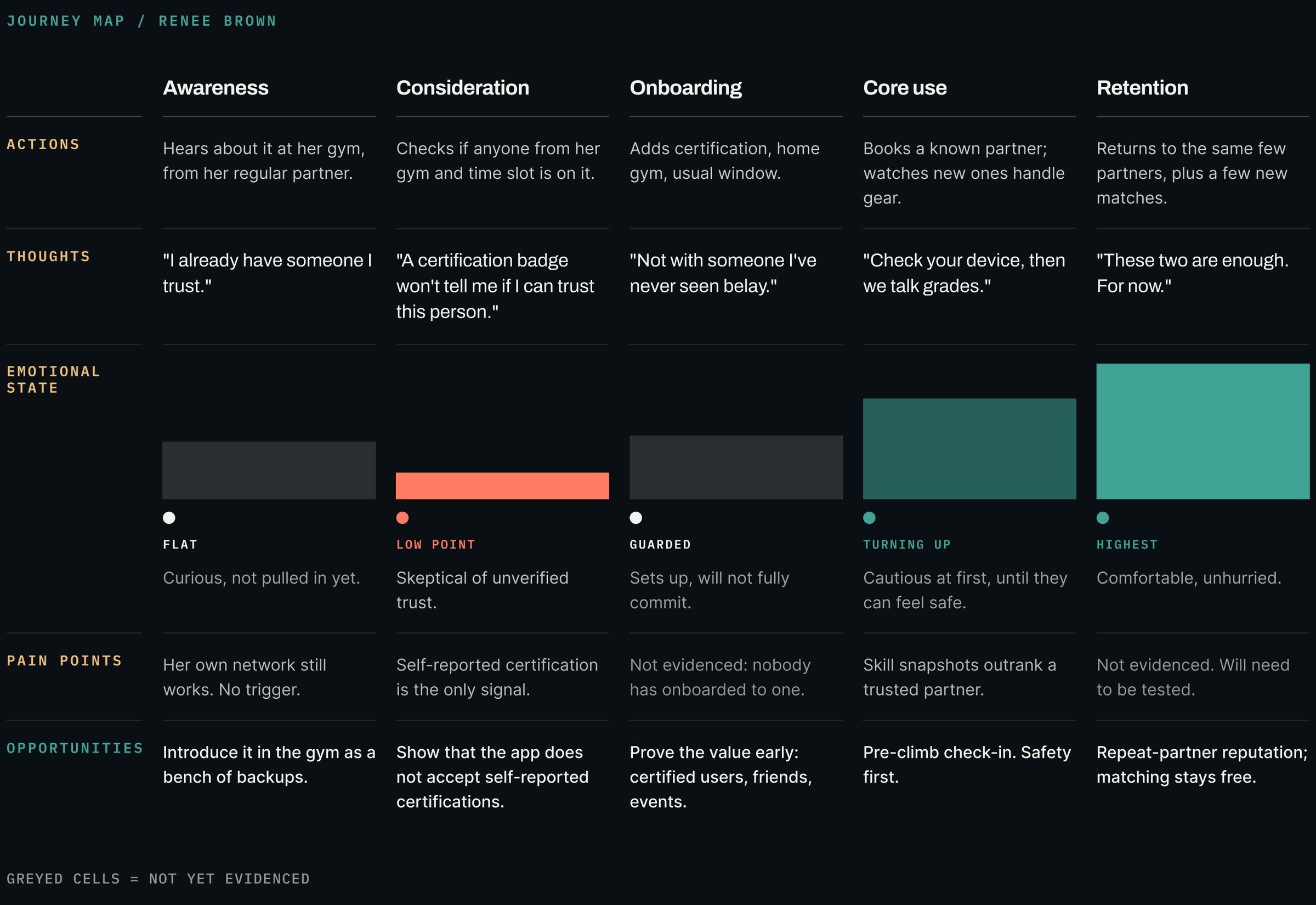Click "Not evidenced. Will need to be tested." cell
This screenshot has height=905, width=1316.
(x=1193, y=677)
